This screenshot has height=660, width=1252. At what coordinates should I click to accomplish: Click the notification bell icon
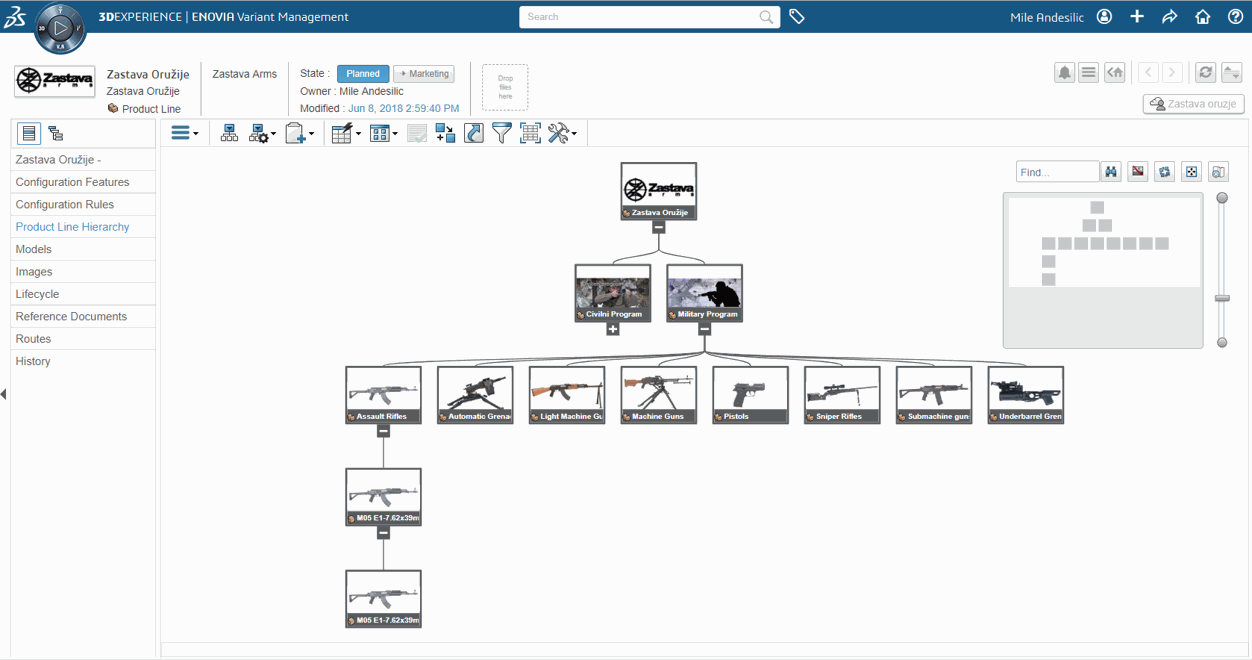(1064, 72)
